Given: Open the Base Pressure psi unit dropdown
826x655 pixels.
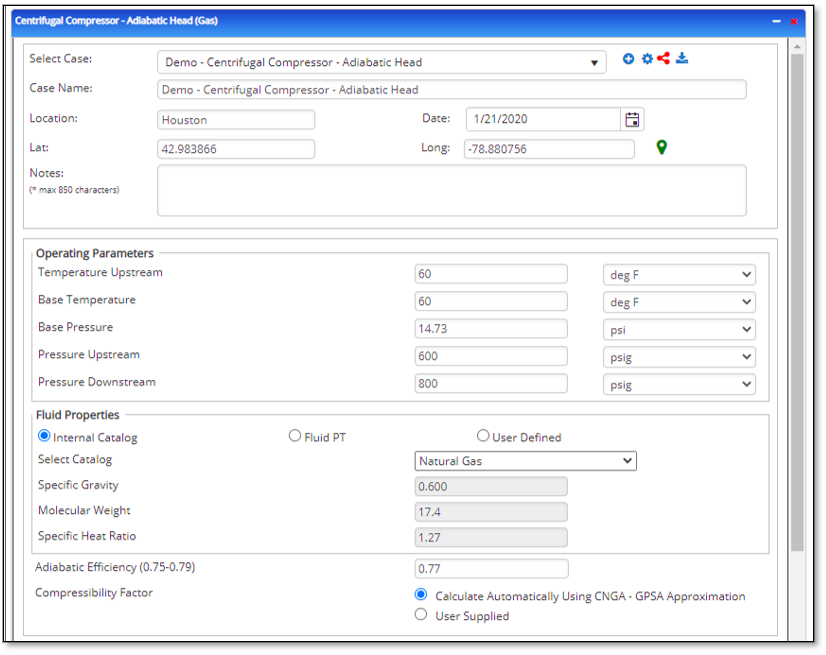Looking at the screenshot, I should coord(678,329).
